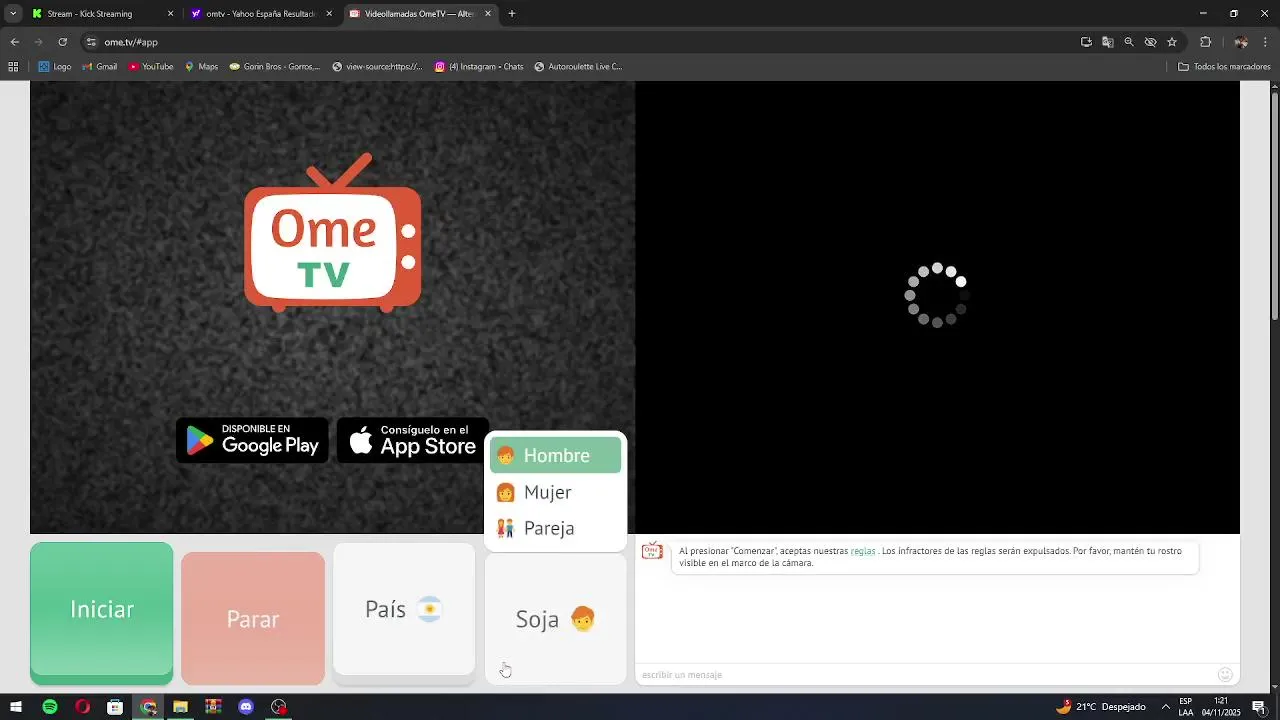The width and height of the screenshot is (1280, 720).
Task: Open the Windows Start menu
Action: (x=16, y=707)
